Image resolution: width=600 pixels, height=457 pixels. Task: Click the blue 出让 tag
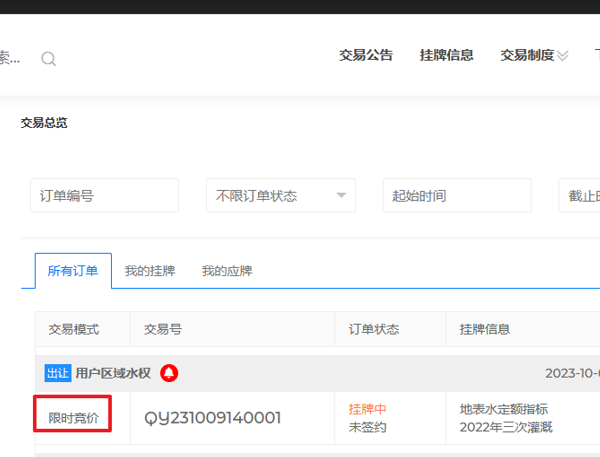tap(57, 373)
